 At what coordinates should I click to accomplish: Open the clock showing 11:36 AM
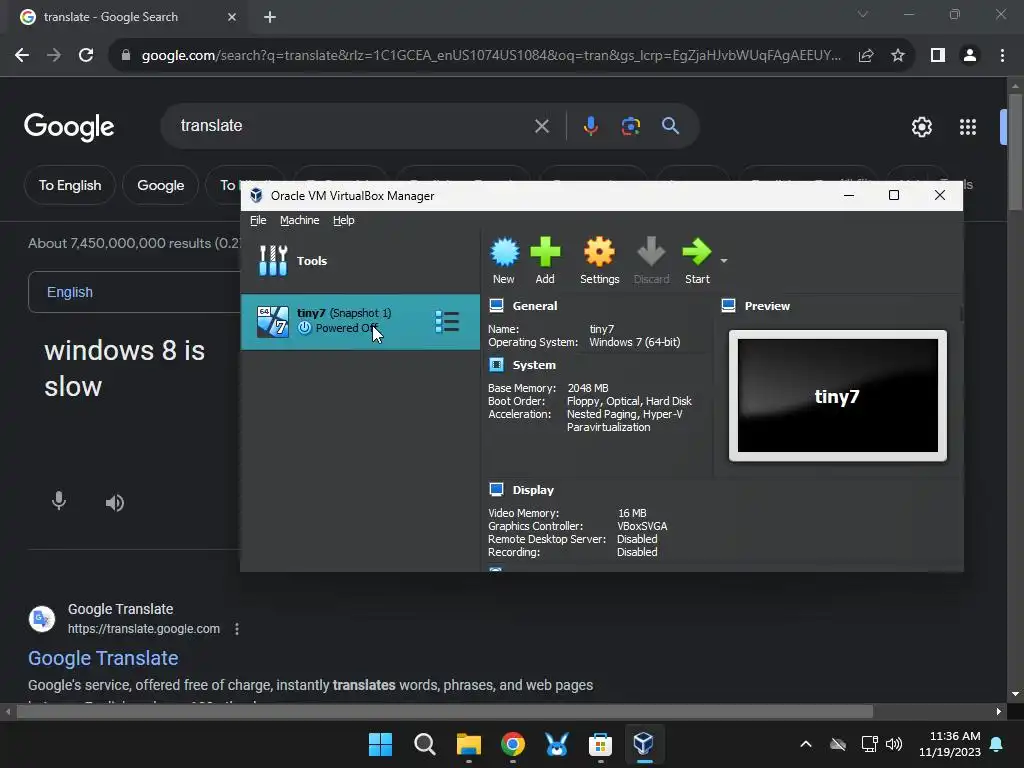tap(950, 744)
